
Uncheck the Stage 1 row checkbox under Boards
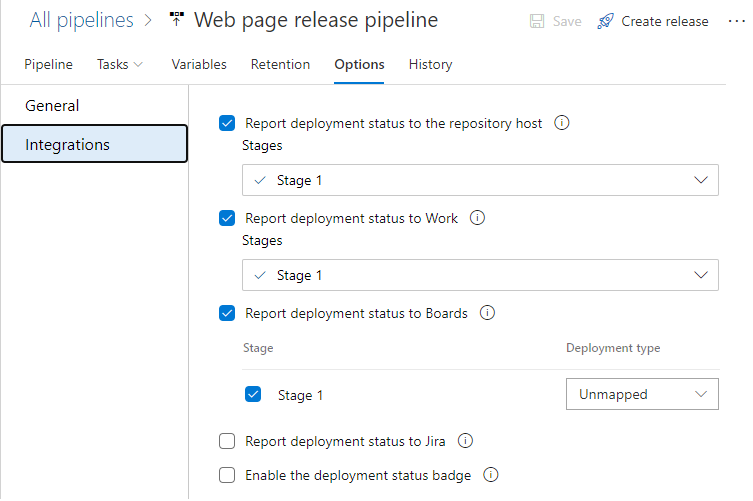coord(253,394)
